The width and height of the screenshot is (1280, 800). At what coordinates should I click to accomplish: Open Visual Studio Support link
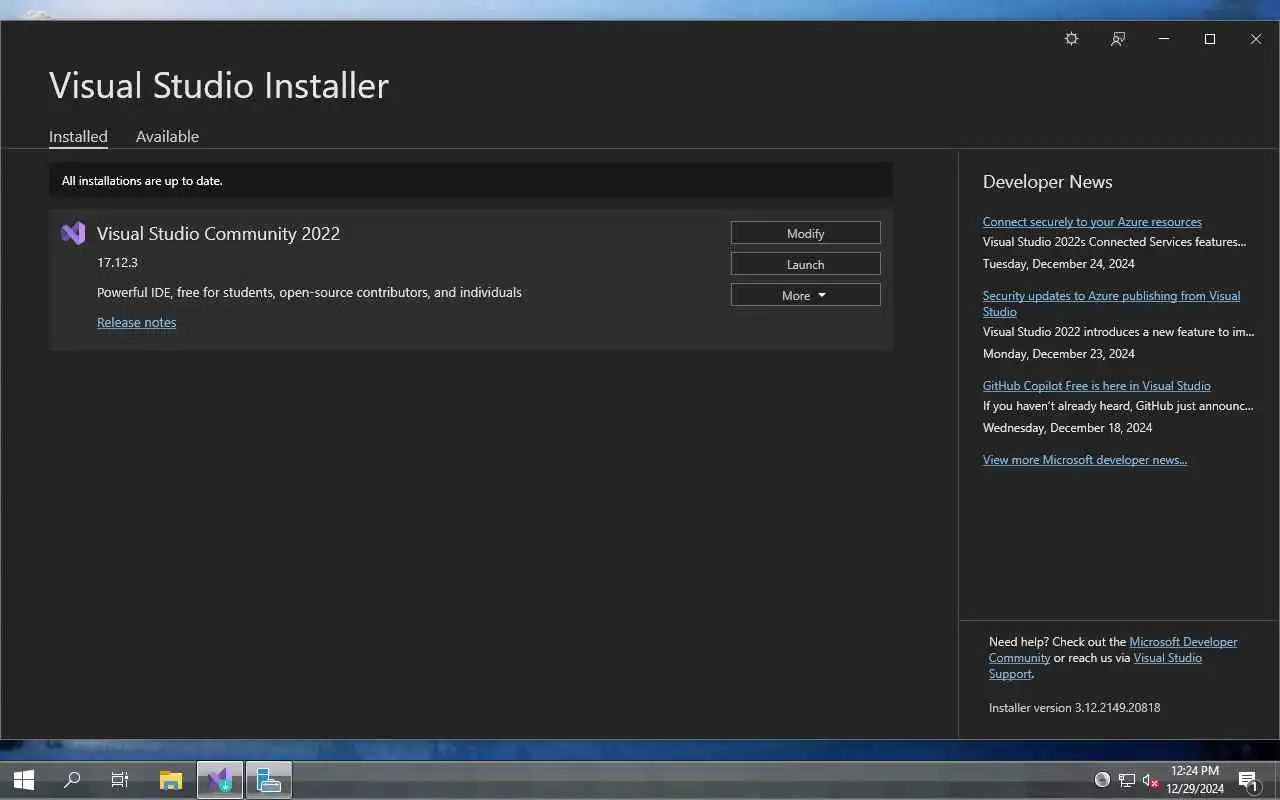1095,666
